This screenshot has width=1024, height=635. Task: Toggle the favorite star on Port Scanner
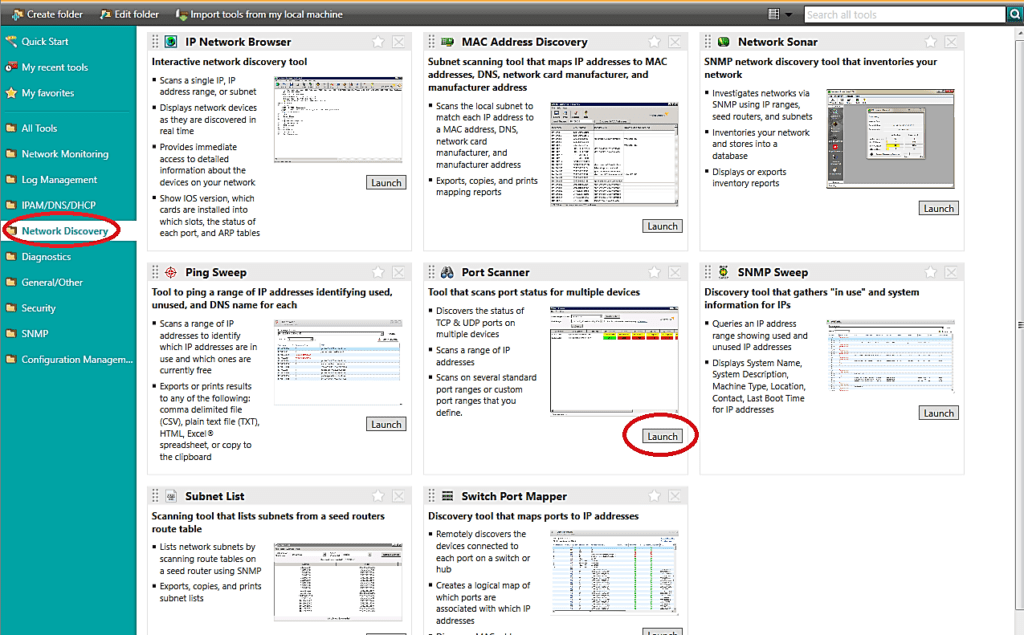click(x=654, y=272)
